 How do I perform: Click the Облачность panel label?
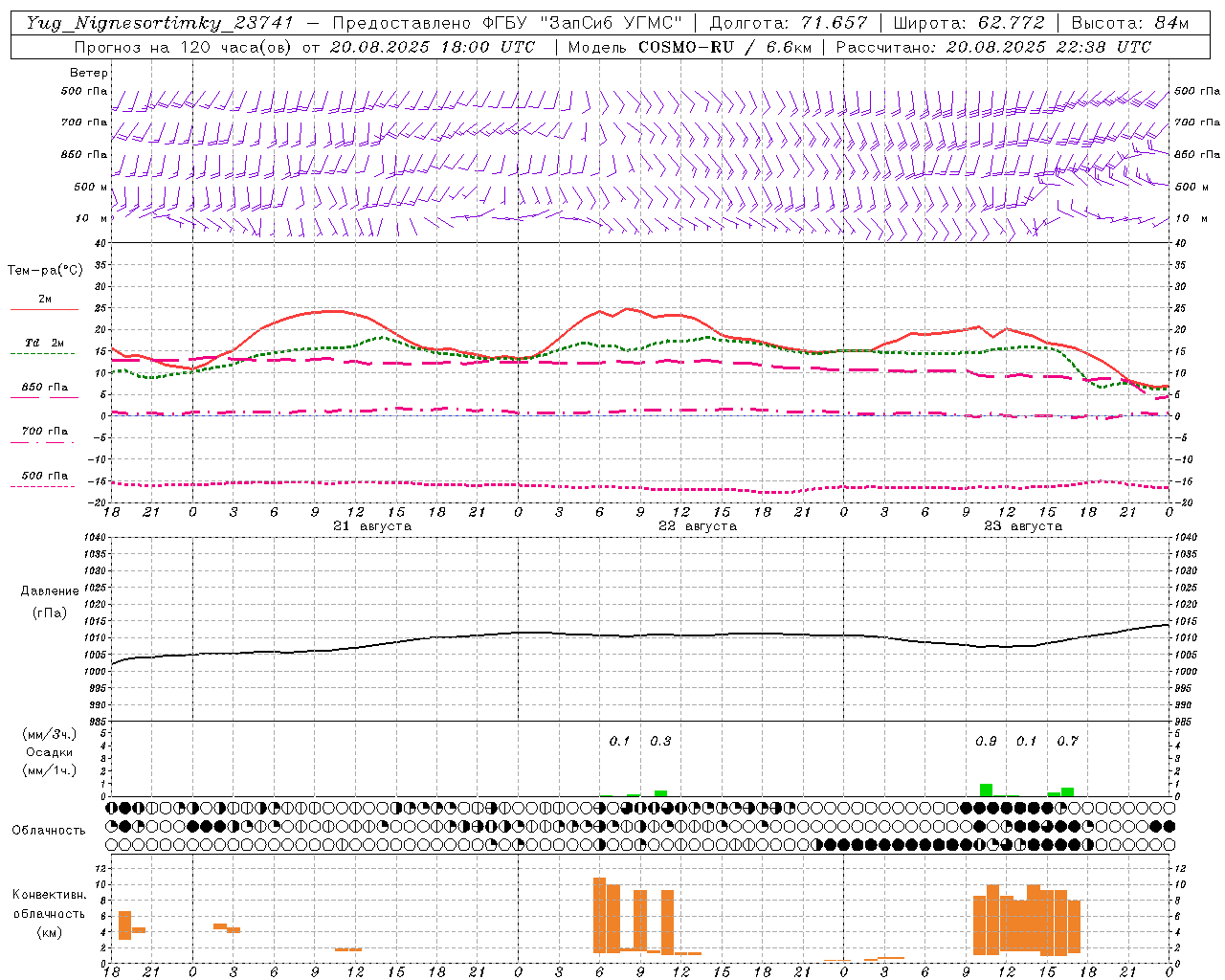click(49, 830)
